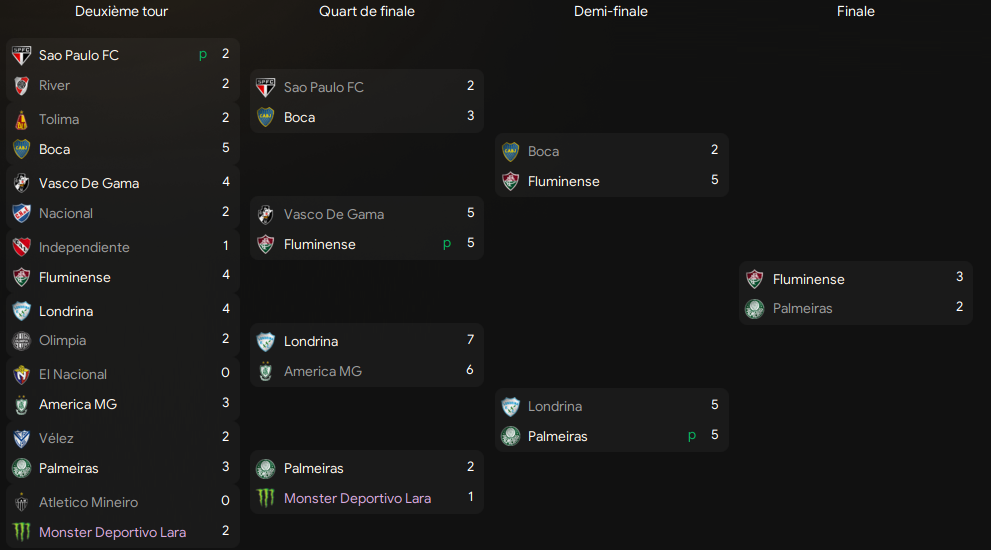Click the Finale column header
Image resolution: width=991 pixels, height=550 pixels.
point(856,11)
